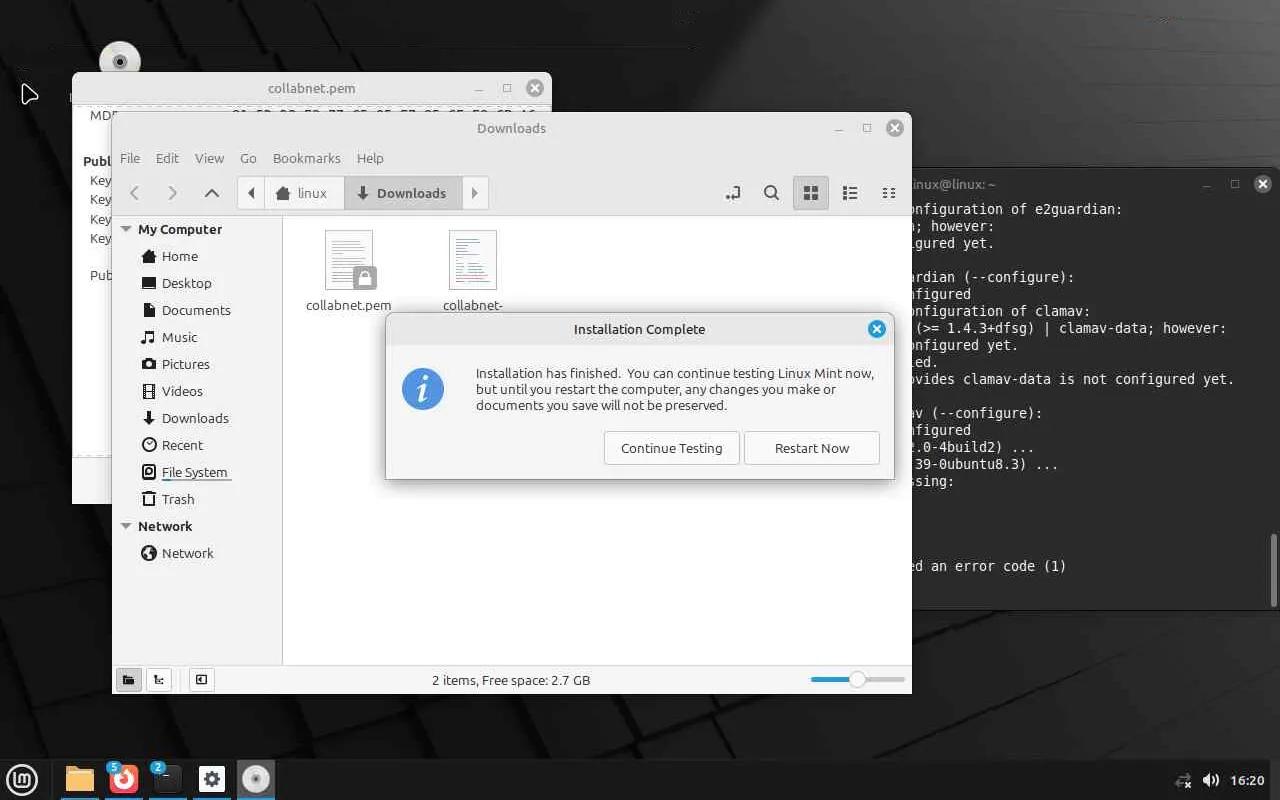
Task: Open the Files folder icon in the panel
Action: point(80,779)
